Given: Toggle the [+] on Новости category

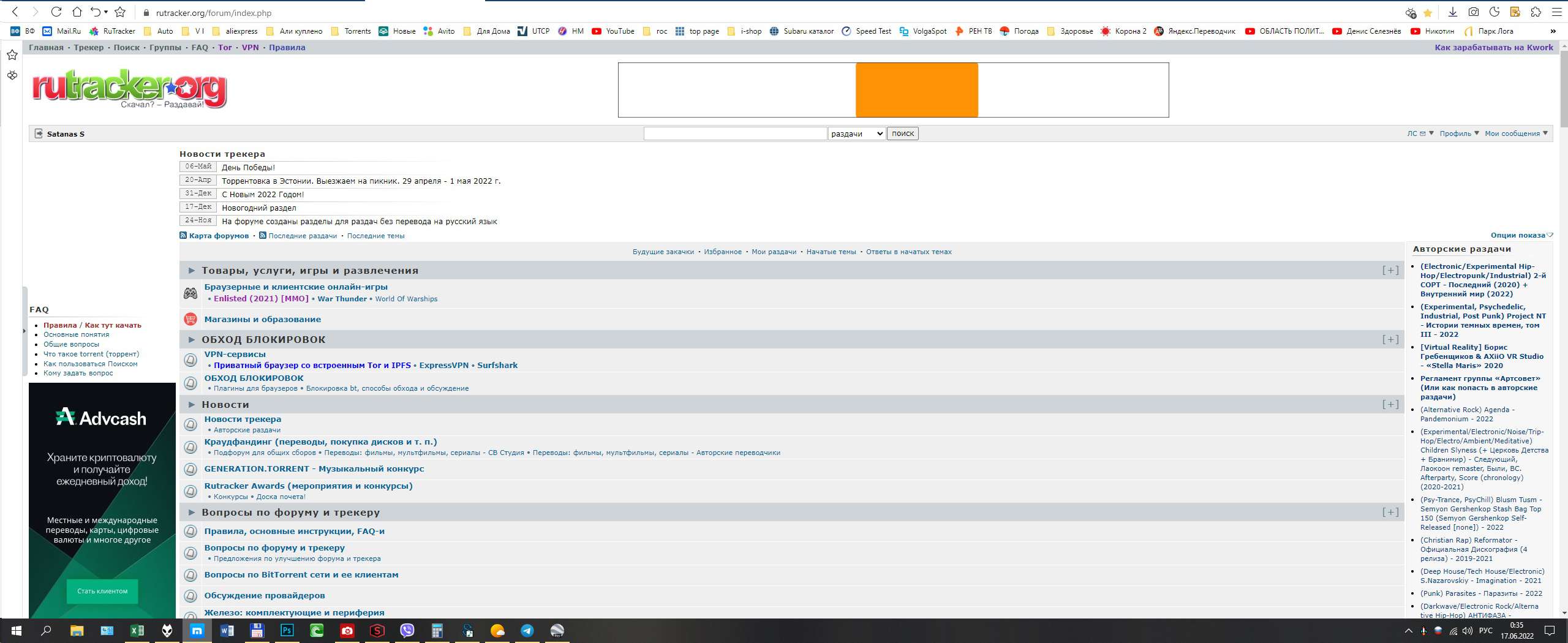Looking at the screenshot, I should pos(1390,404).
